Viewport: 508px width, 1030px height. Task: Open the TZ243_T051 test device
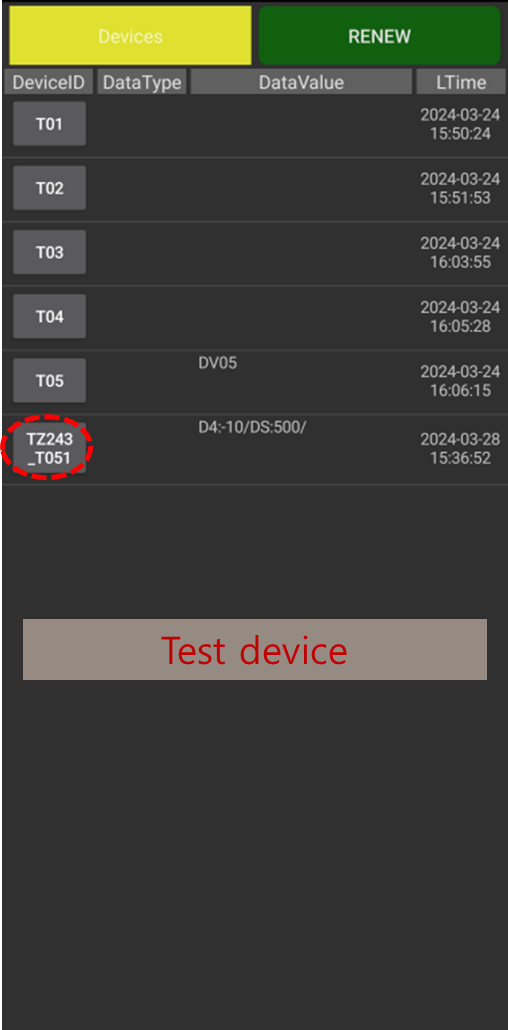(x=49, y=448)
